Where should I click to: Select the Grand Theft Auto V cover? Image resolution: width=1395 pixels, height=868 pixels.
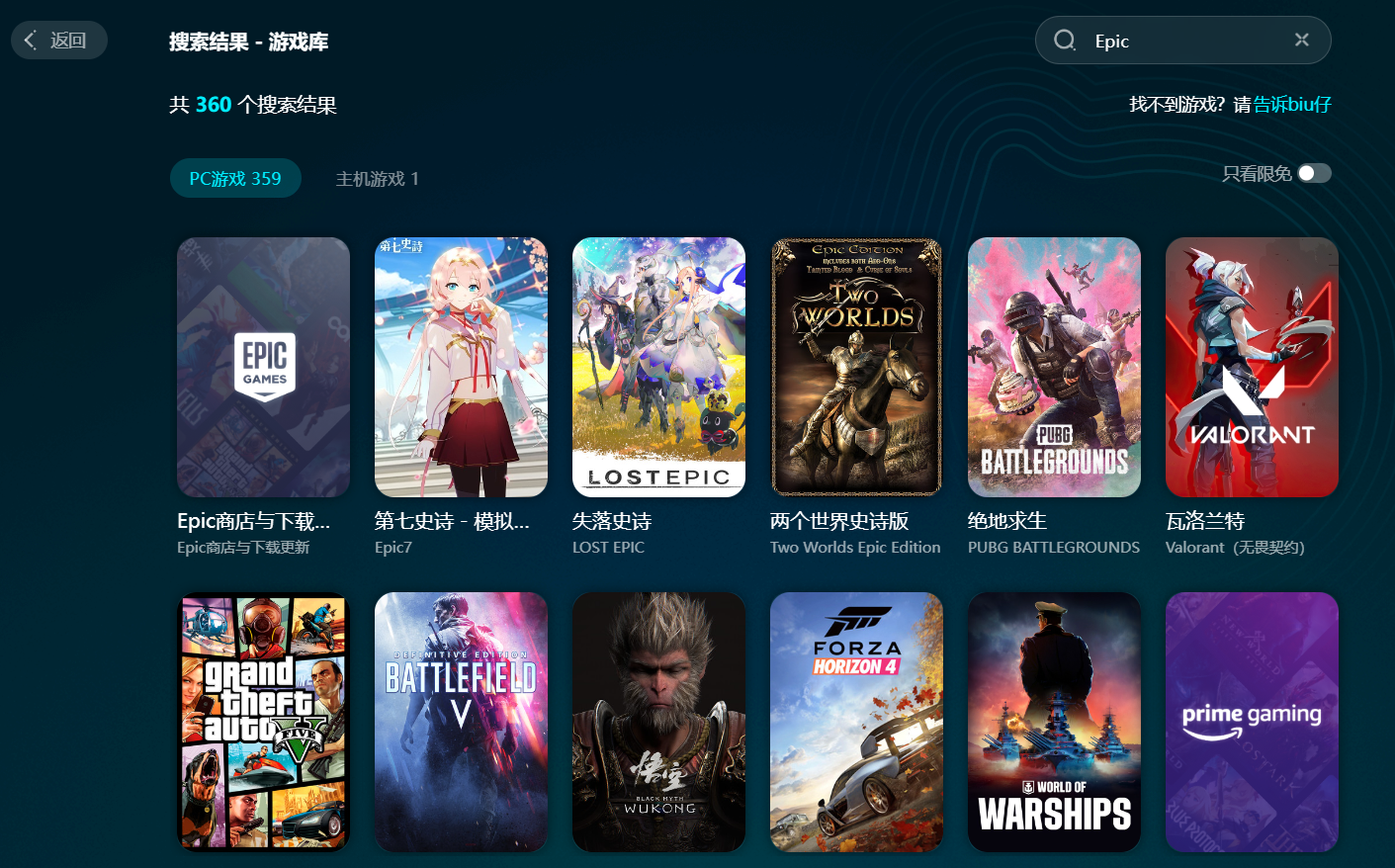coord(263,722)
